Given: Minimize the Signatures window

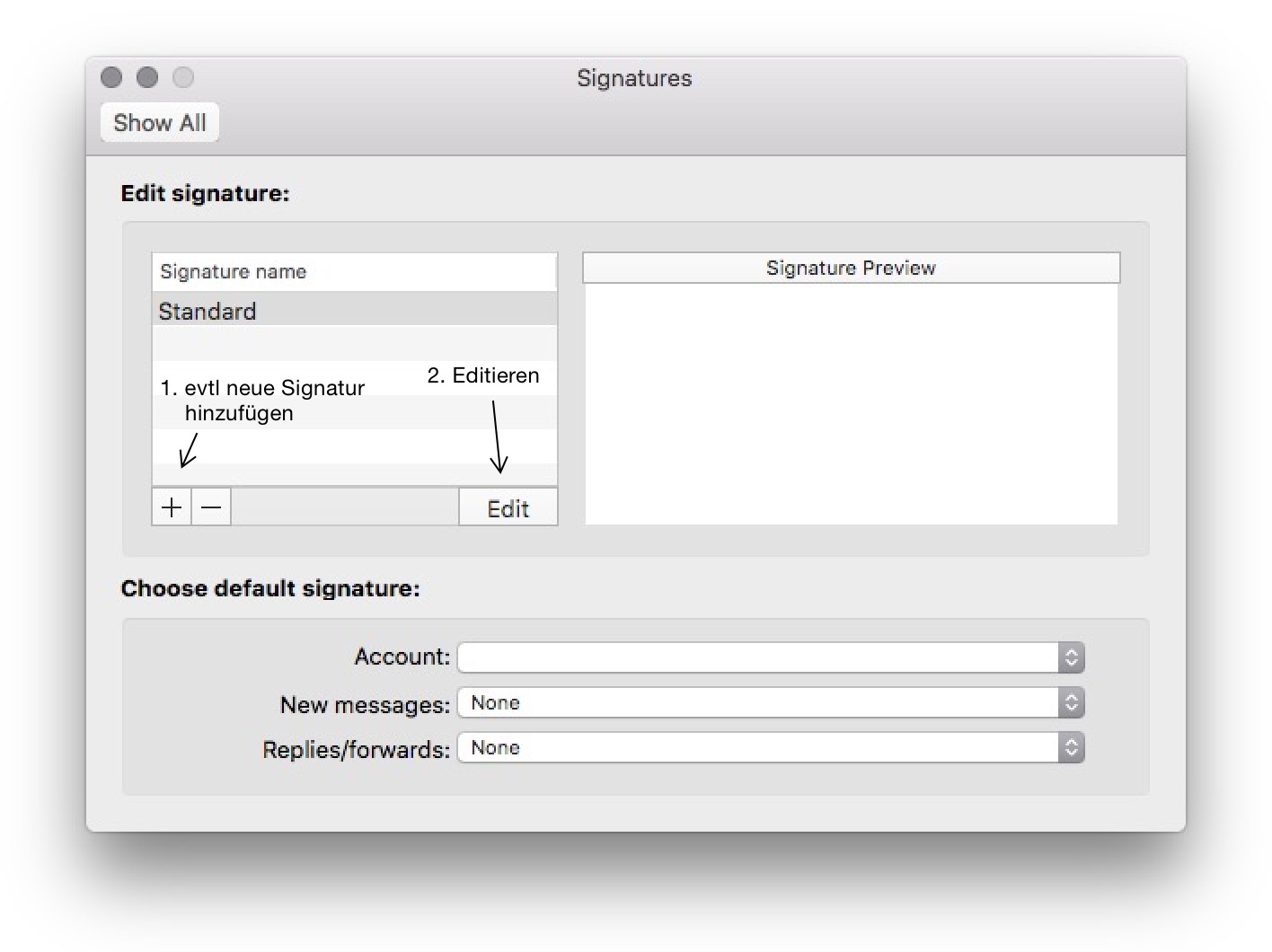Looking at the screenshot, I should (147, 78).
